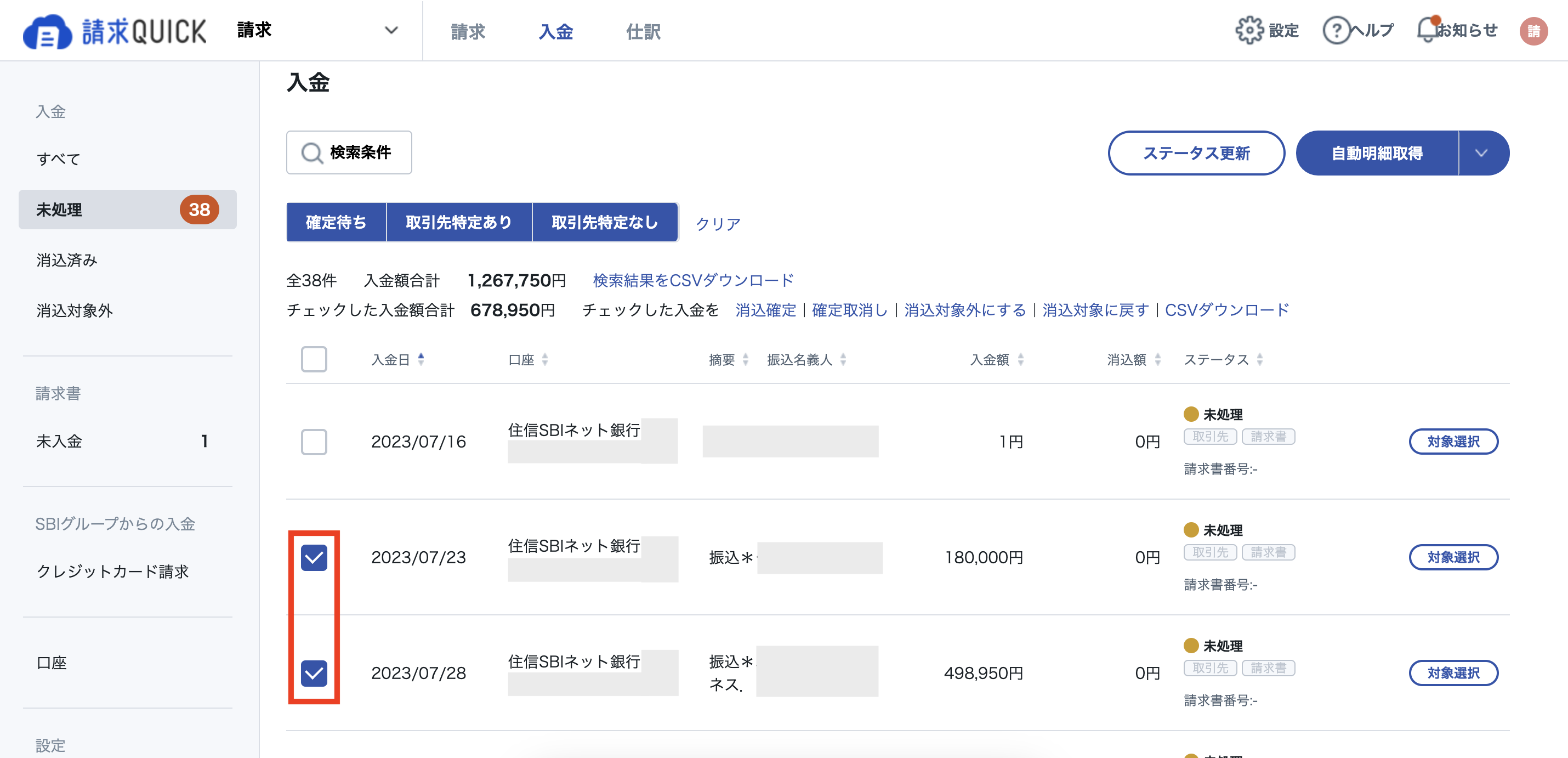Sort by the 入金額 column arrows

pos(1022,359)
